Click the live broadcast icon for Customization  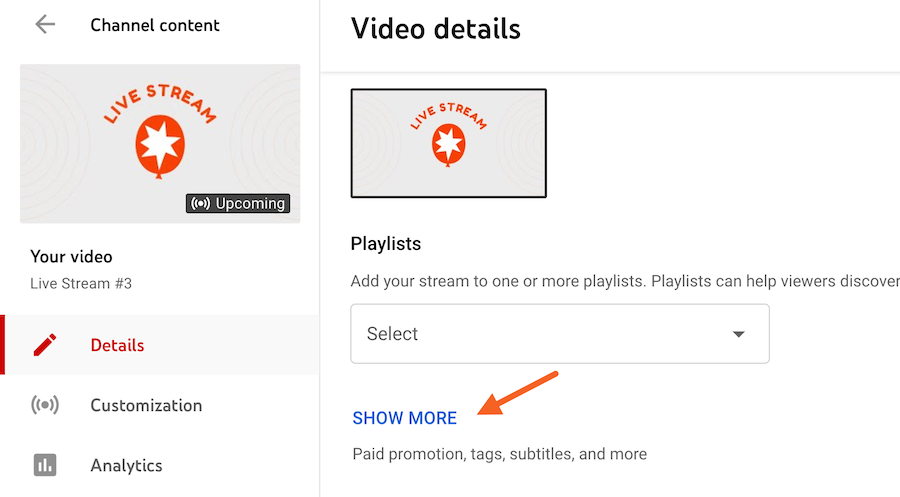click(x=45, y=405)
